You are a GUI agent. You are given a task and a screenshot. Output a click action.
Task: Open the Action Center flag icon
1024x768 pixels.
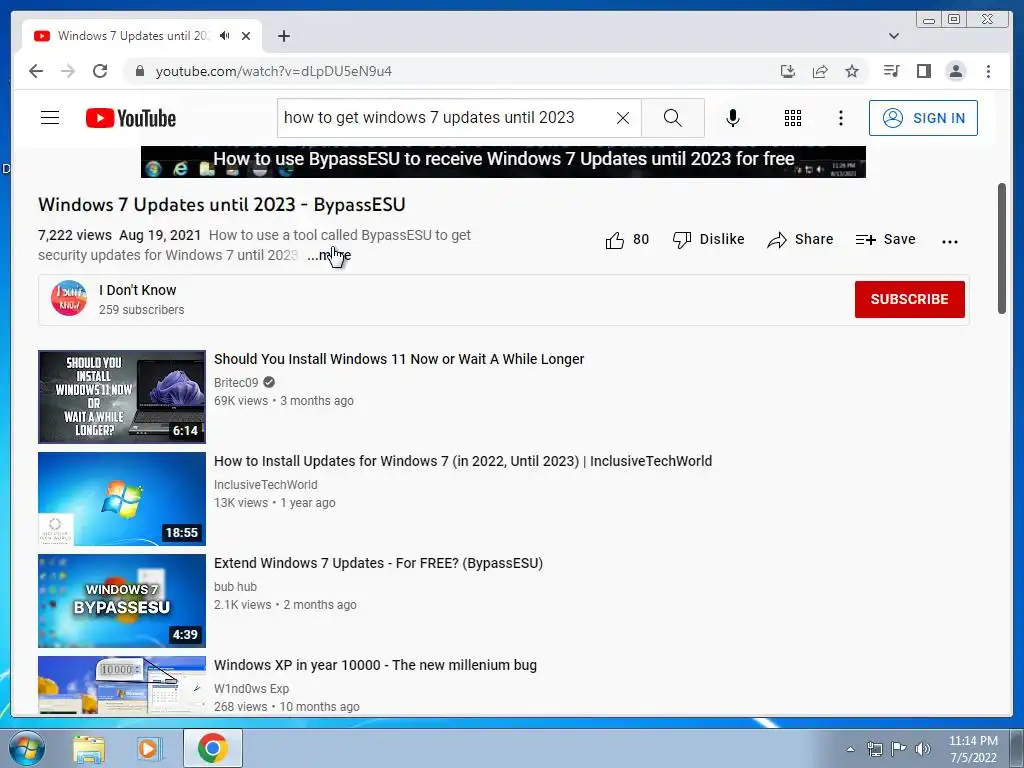click(899, 749)
